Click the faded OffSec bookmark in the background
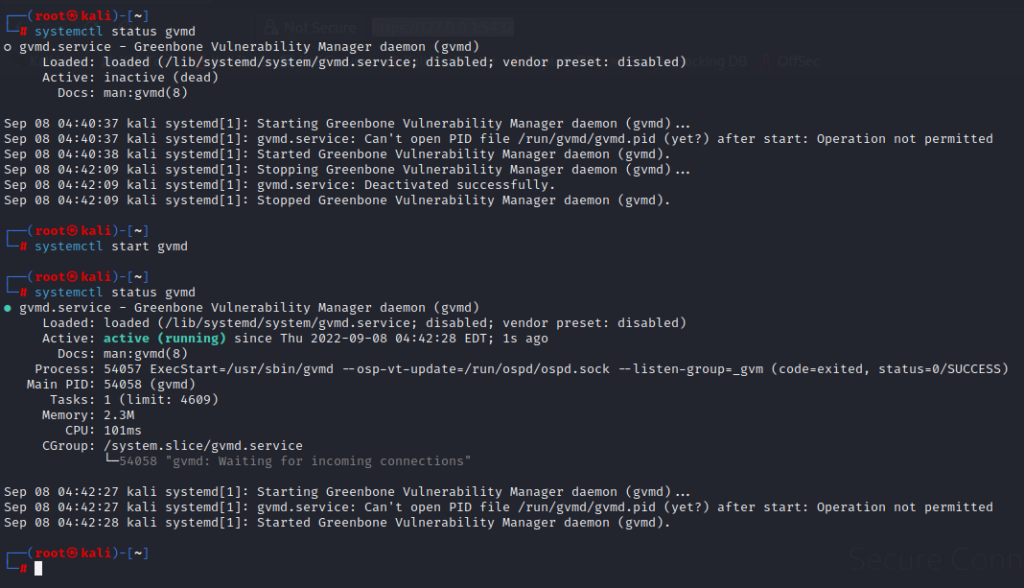Viewport: 1024px width, 588px height. coord(798,62)
